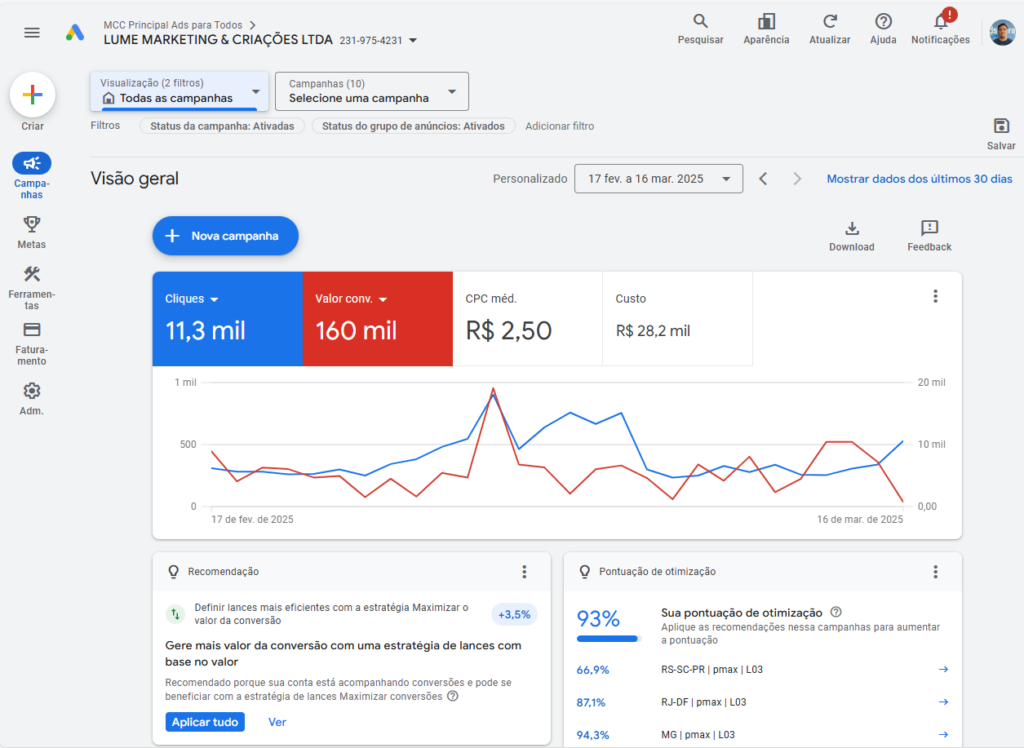Open the date range picker dropdown
Viewport: 1024px width, 748px height.
pos(658,179)
